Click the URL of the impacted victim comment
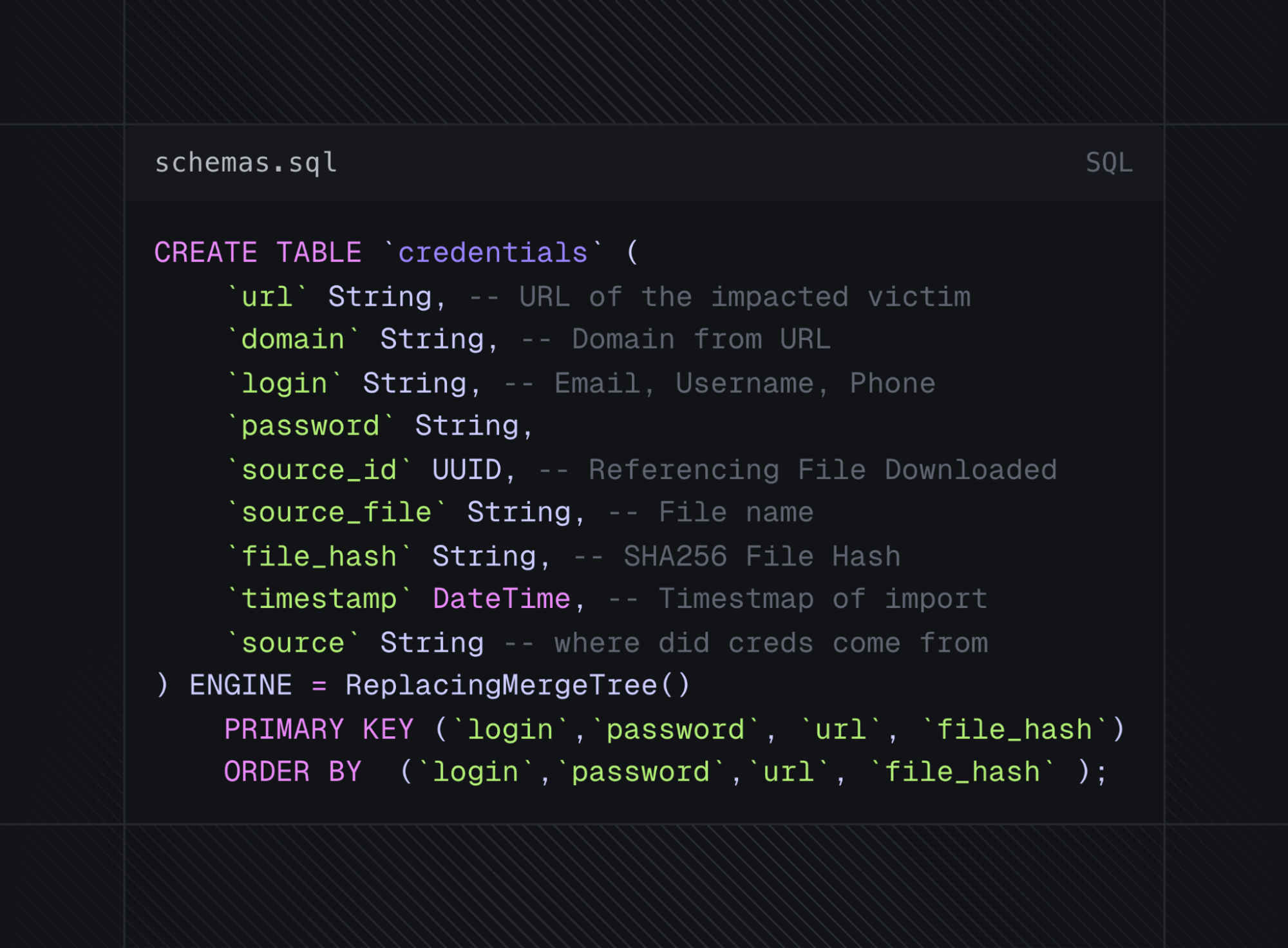Screen dimensions: 1288x948 click(744, 297)
